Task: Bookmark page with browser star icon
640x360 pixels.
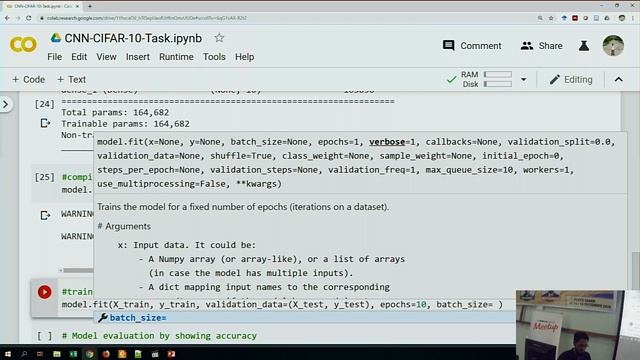Action: [551, 18]
